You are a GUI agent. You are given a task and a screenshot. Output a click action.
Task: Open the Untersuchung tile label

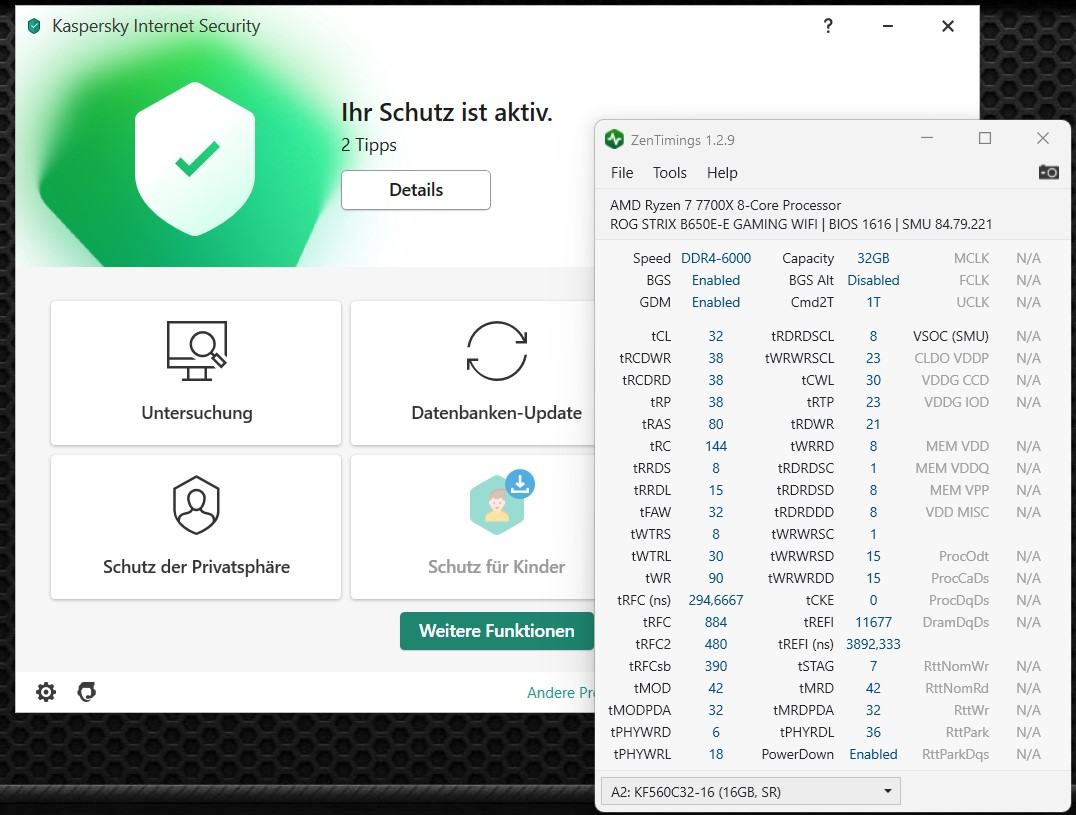(197, 413)
